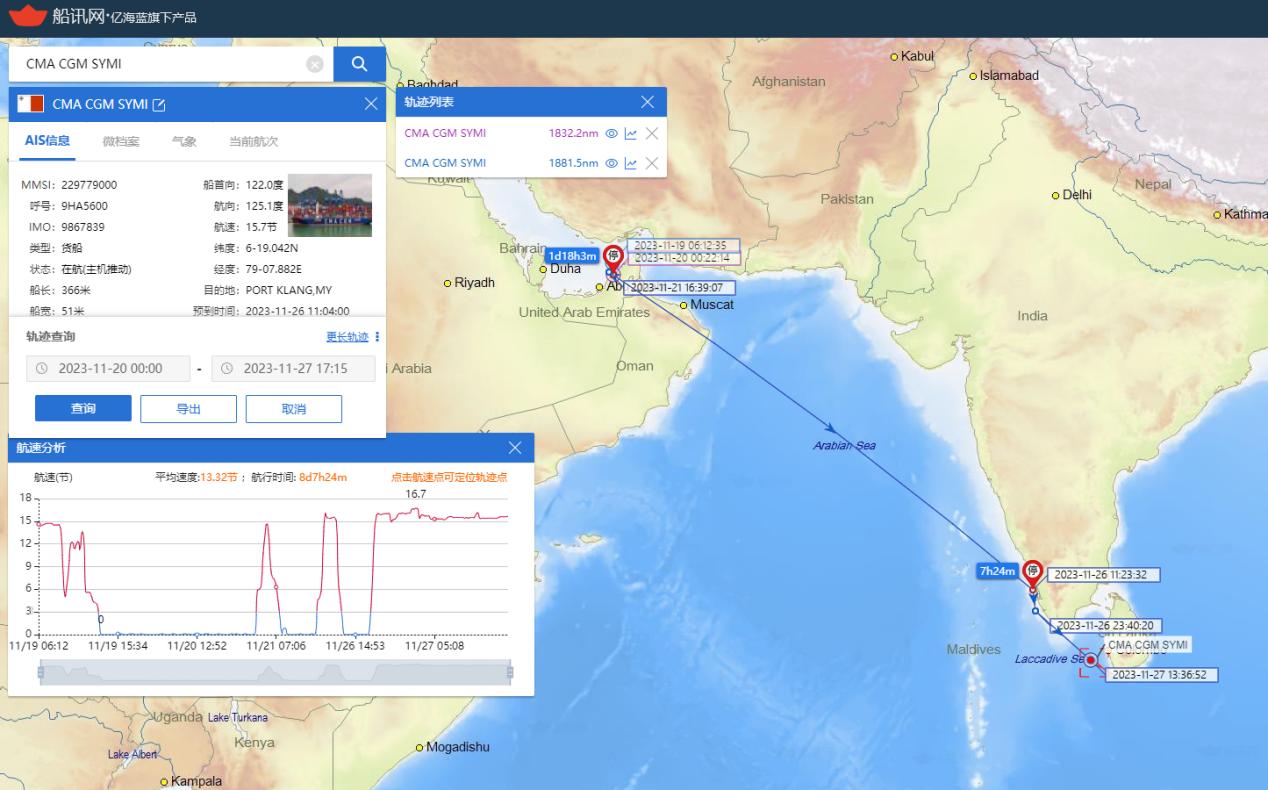Click the 目的地 PORT KLANG,MY value

(x=289, y=290)
